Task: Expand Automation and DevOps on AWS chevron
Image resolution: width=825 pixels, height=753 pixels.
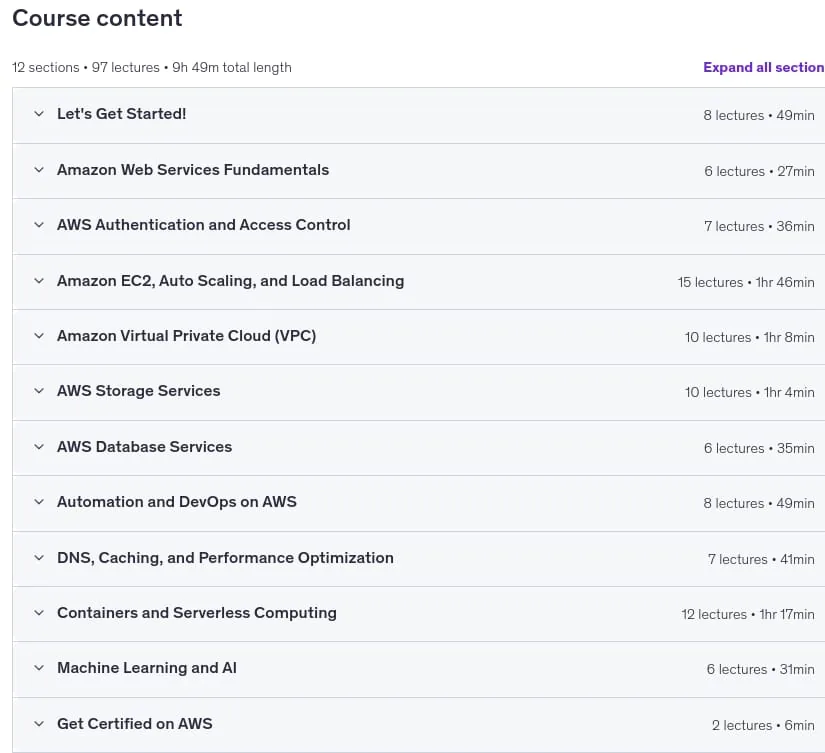Action: 39,502
